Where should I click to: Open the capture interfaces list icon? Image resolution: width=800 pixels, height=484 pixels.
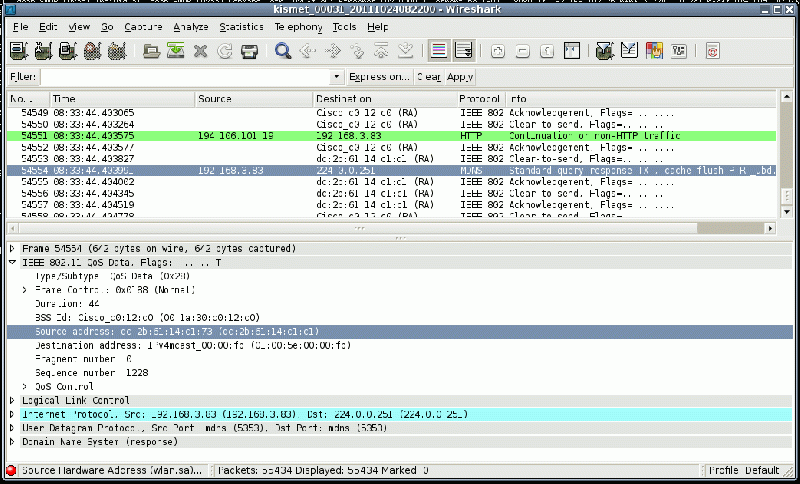[19, 51]
